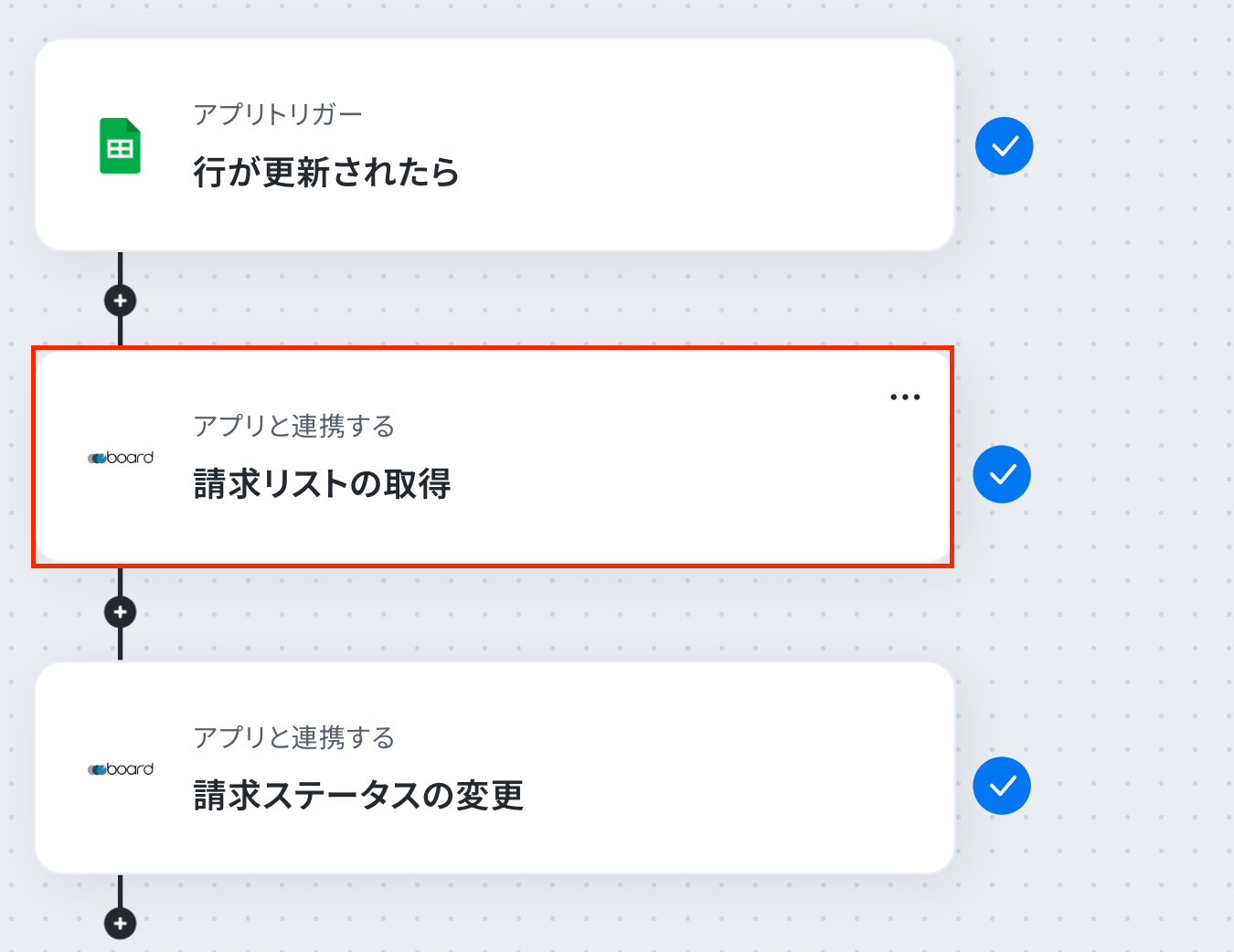Click アプリと連携する label above 請求リストの取得
1234x952 pixels.
click(293, 427)
